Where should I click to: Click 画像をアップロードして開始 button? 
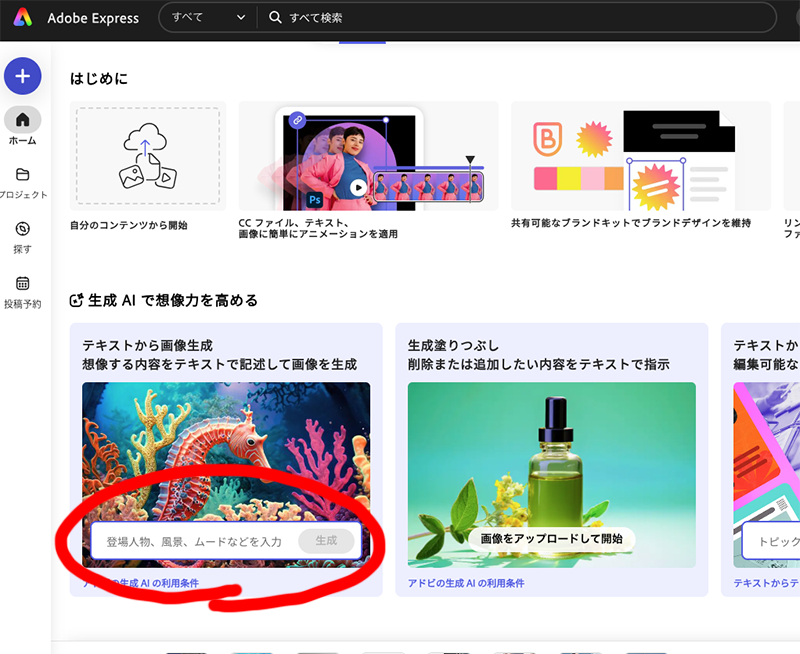point(551,539)
